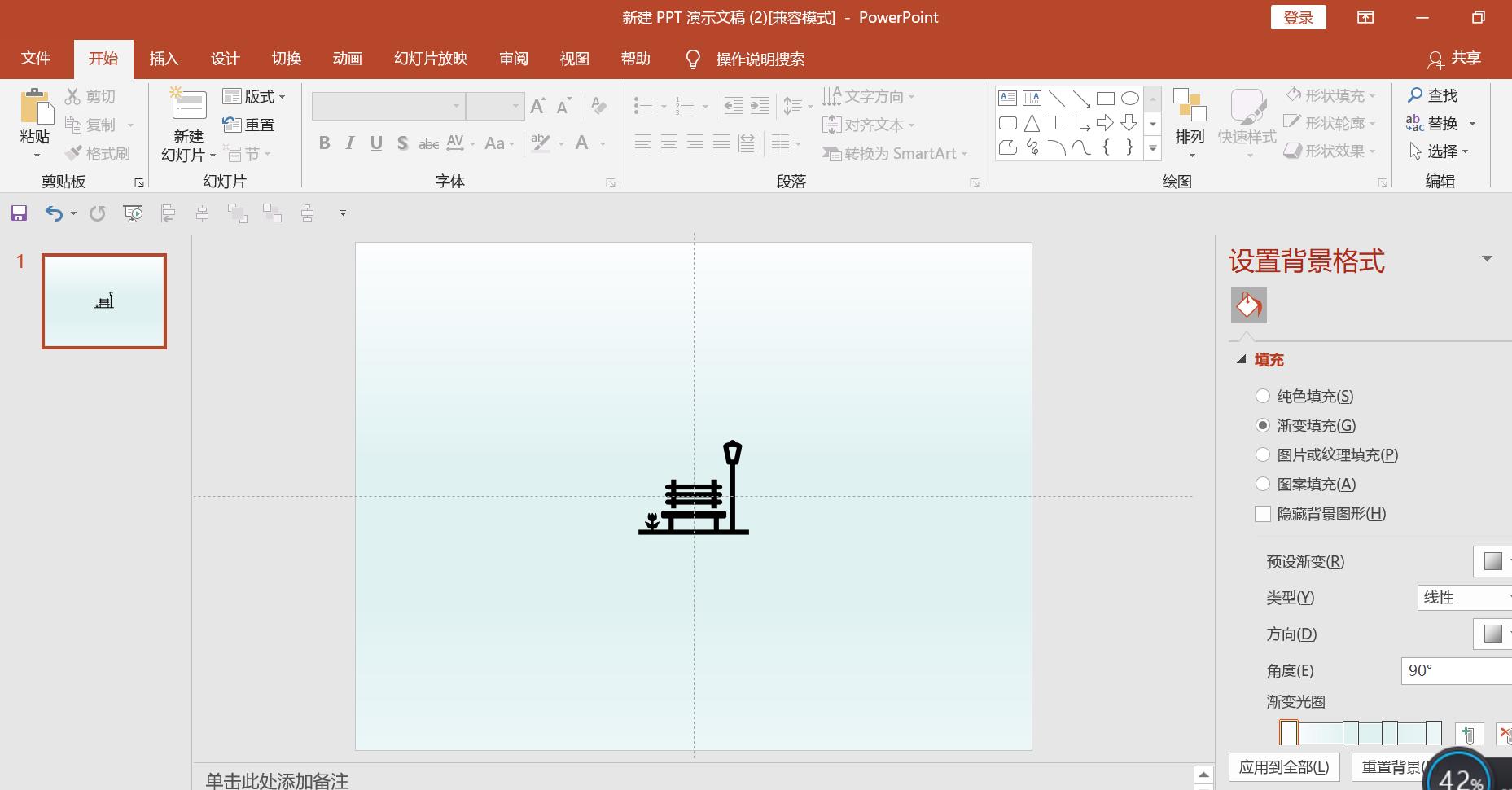The image size is (1512, 790).
Task: Apply italic formatting
Action: click(349, 143)
